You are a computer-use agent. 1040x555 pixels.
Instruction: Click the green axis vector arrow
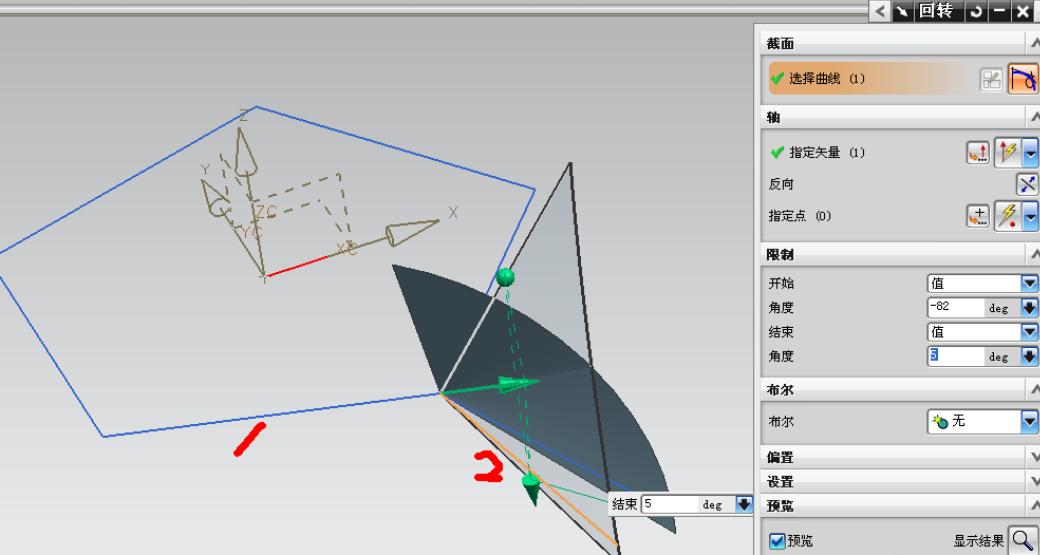[491, 387]
